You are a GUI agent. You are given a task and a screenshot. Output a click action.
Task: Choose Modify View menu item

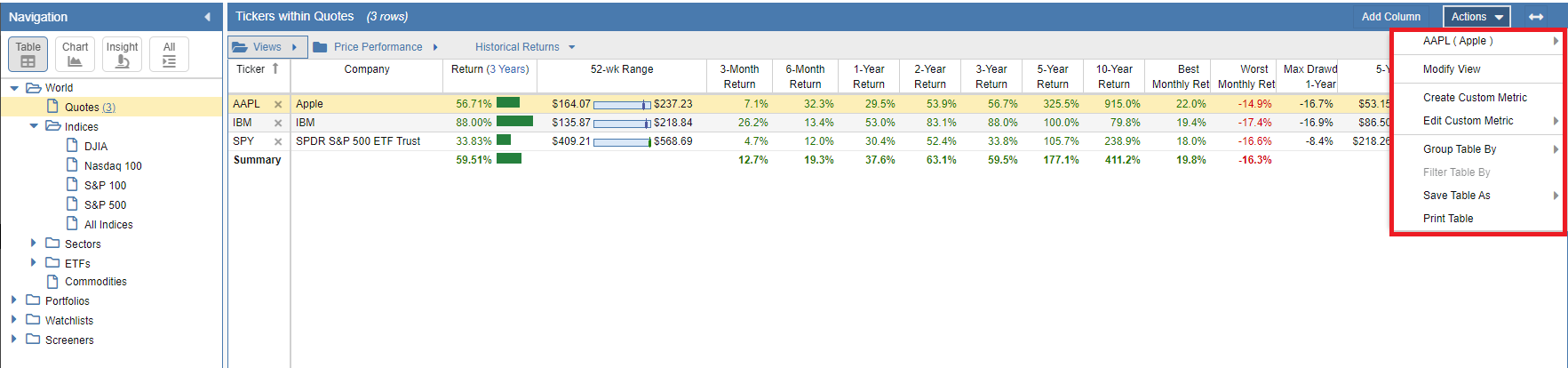click(x=1479, y=69)
